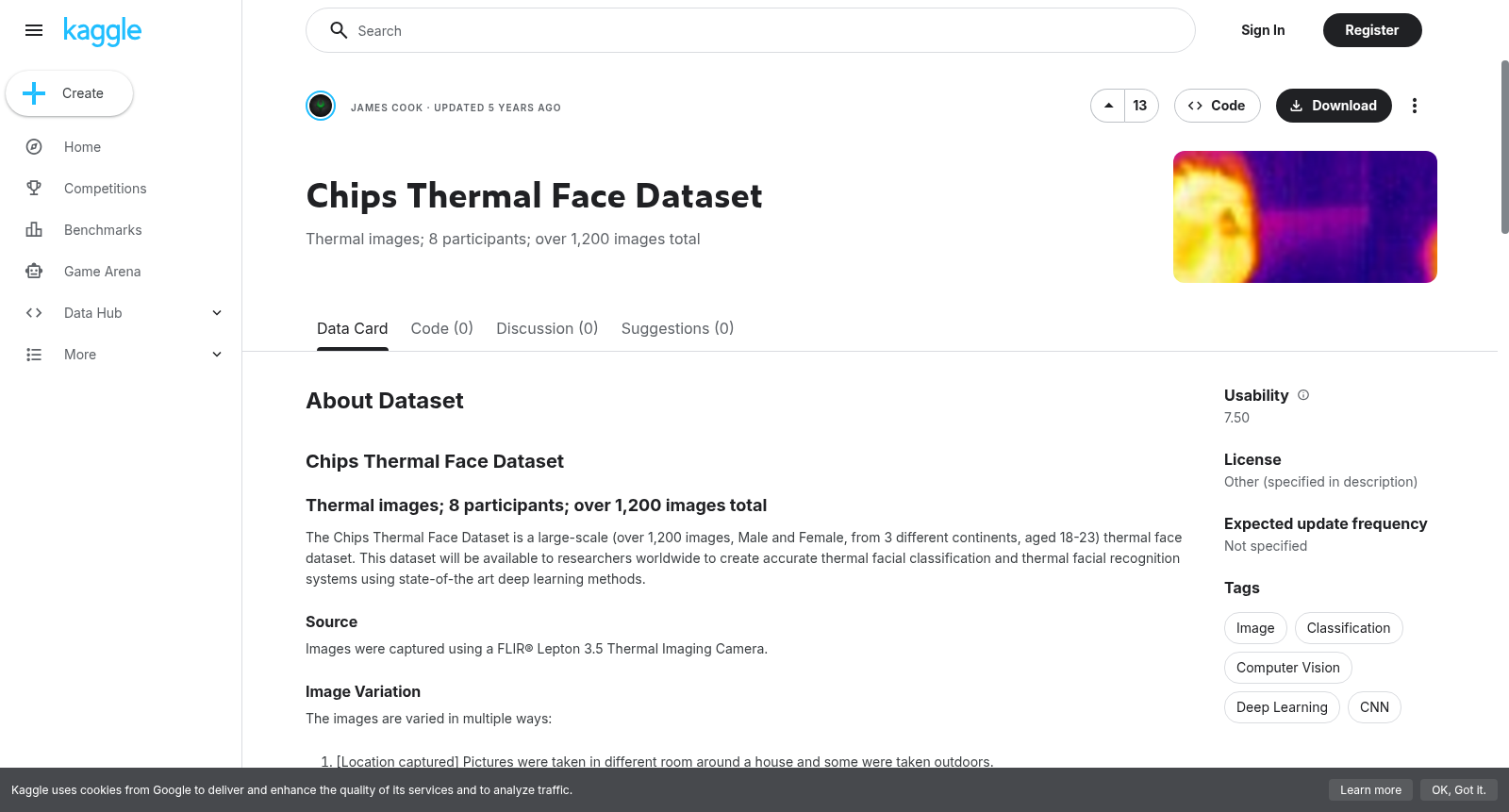Viewport: 1509px width, 812px height.
Task: Open James Cook's profile avatar
Action: tap(321, 106)
